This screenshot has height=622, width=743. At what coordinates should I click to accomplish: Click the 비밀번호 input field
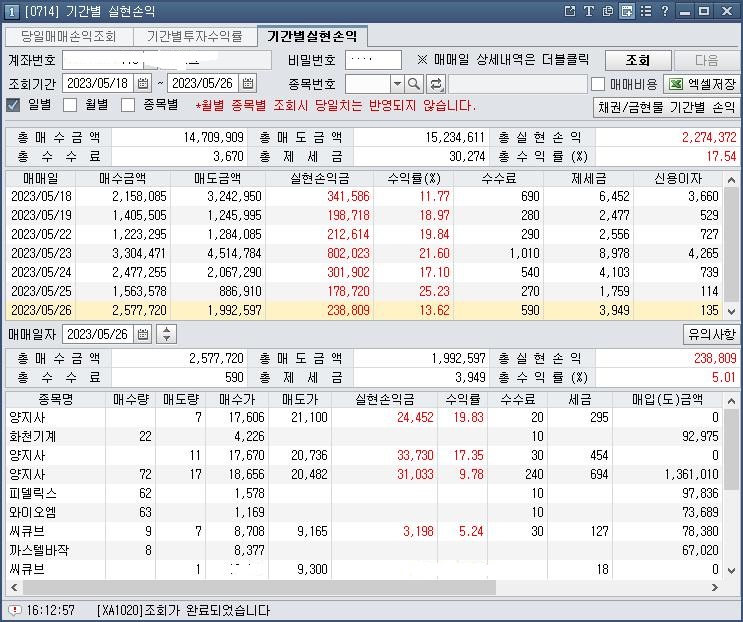(373, 60)
